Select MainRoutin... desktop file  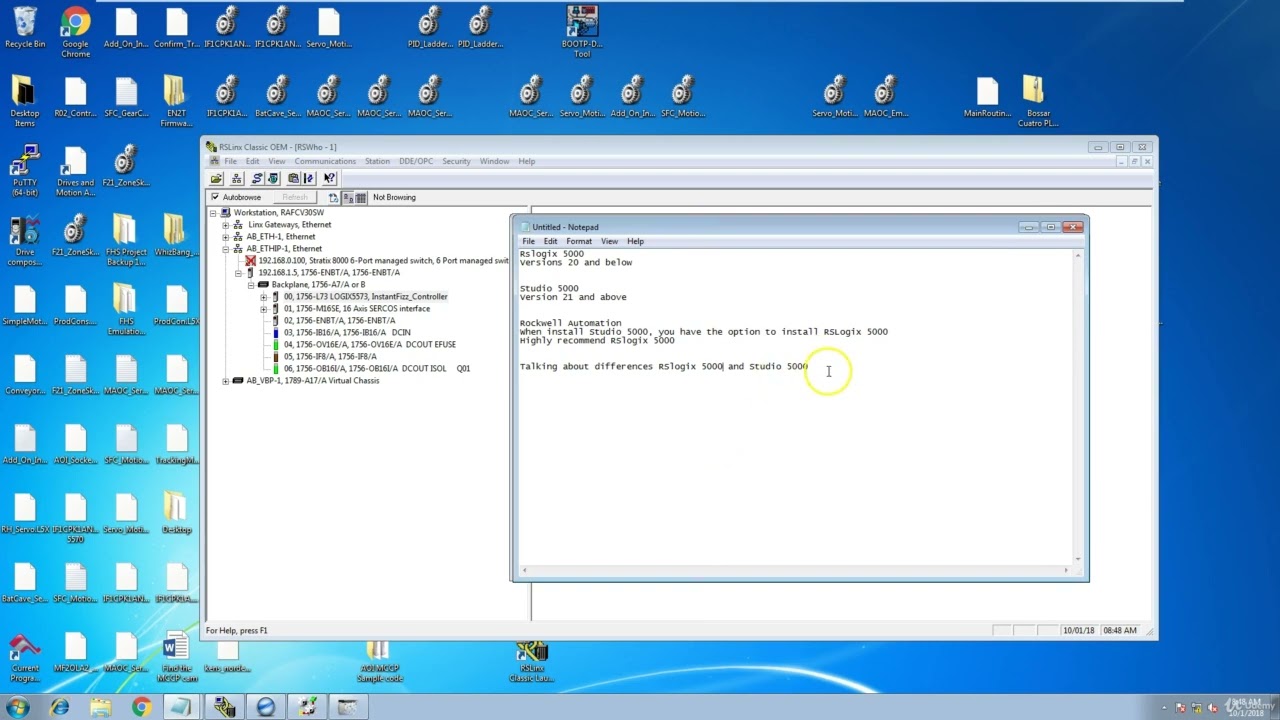[987, 96]
